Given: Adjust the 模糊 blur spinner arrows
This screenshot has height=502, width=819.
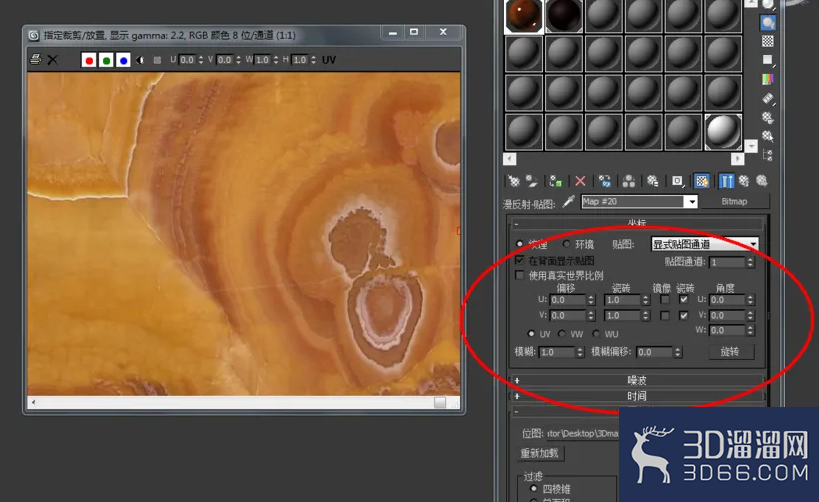Looking at the screenshot, I should (580, 352).
